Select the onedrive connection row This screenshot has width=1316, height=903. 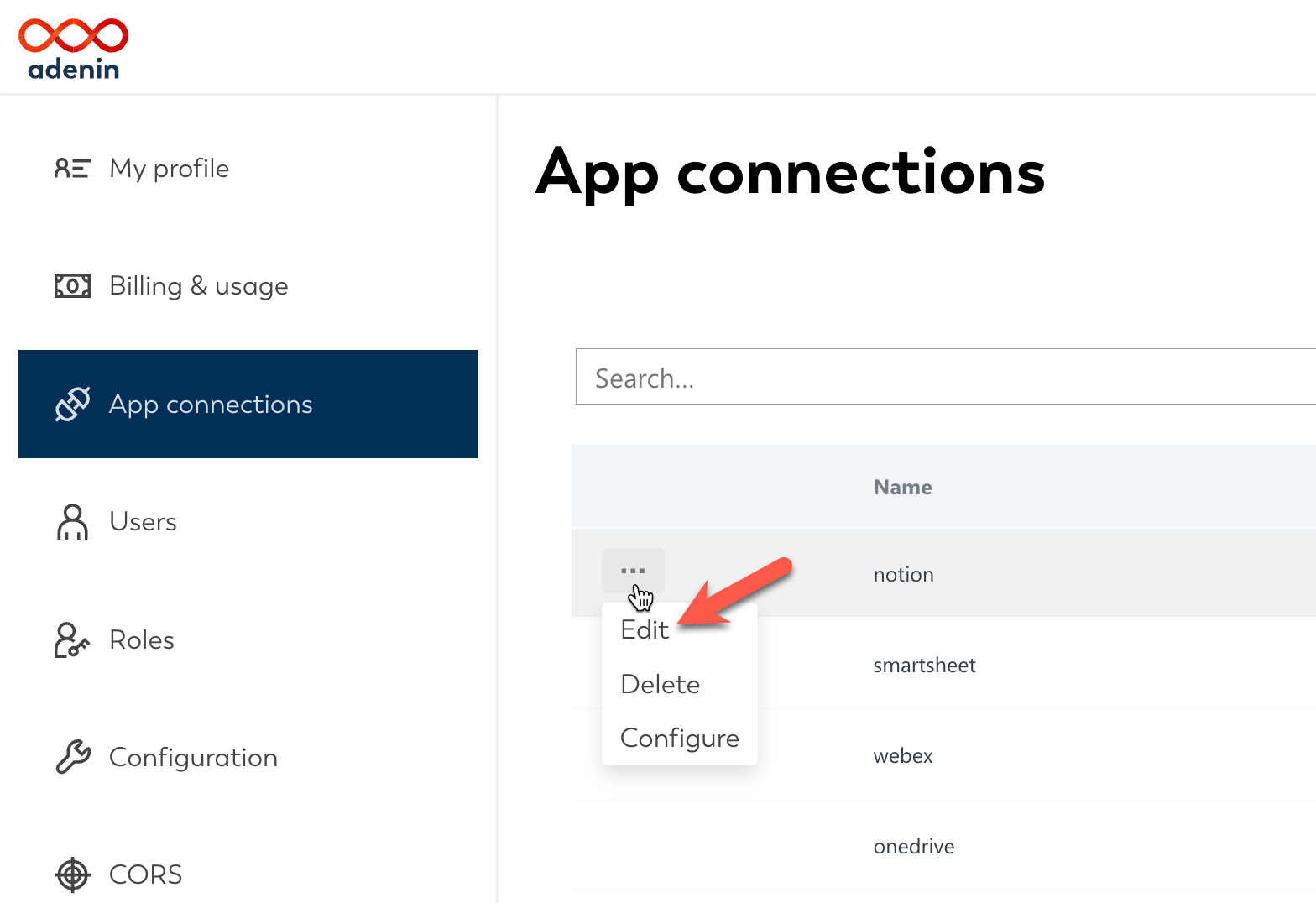[x=913, y=846]
